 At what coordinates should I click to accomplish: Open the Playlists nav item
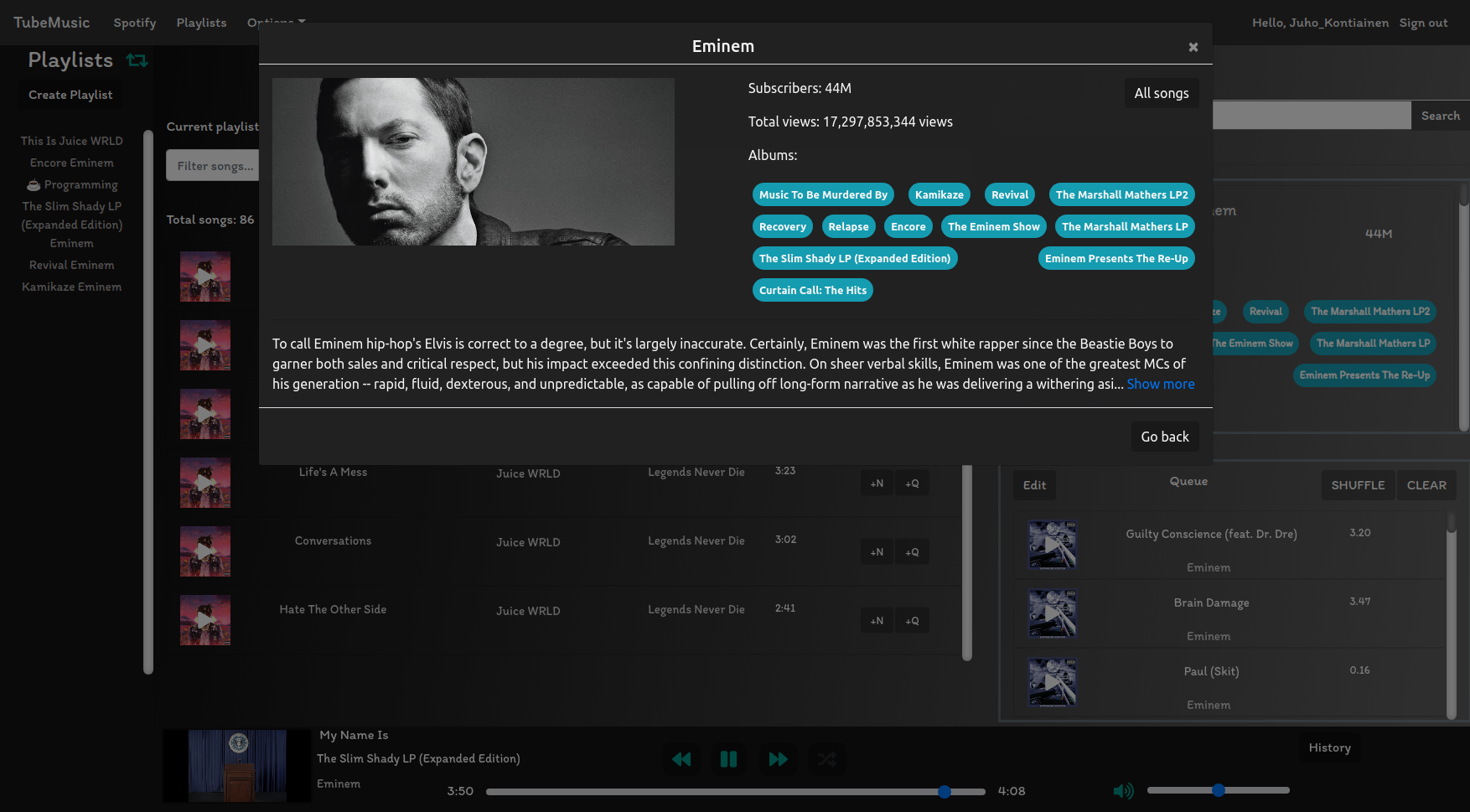click(201, 23)
